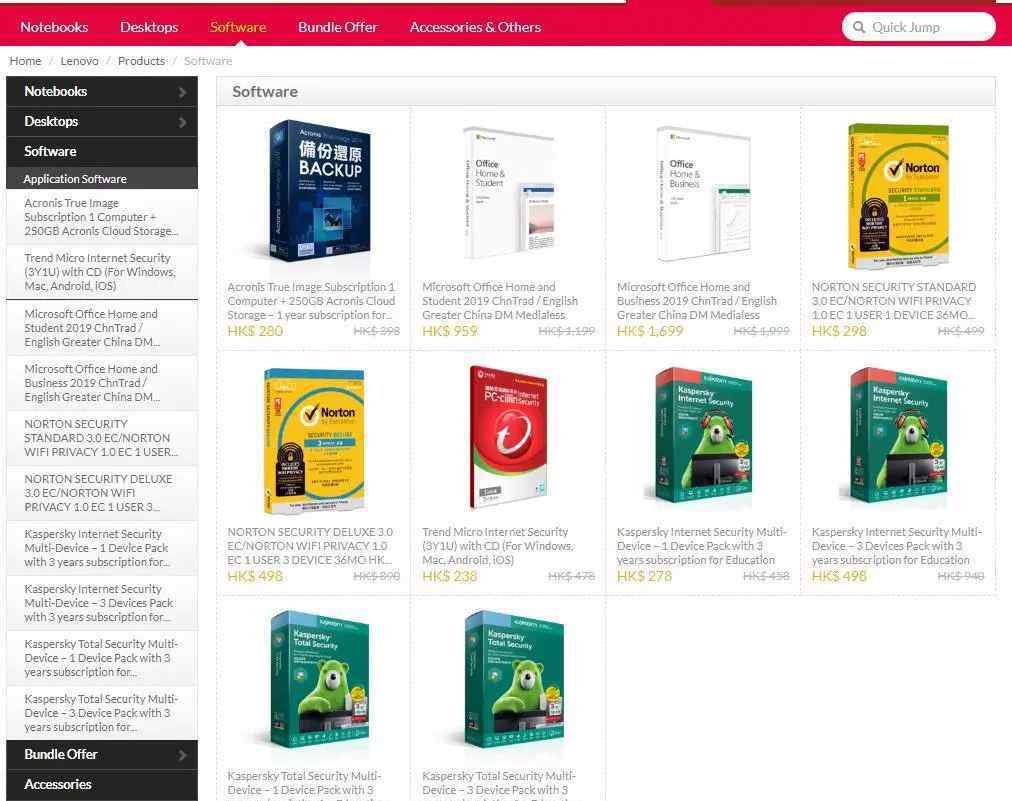This screenshot has height=801, width=1012.
Task: Click the Office Home & Student box image
Action: (x=509, y=192)
